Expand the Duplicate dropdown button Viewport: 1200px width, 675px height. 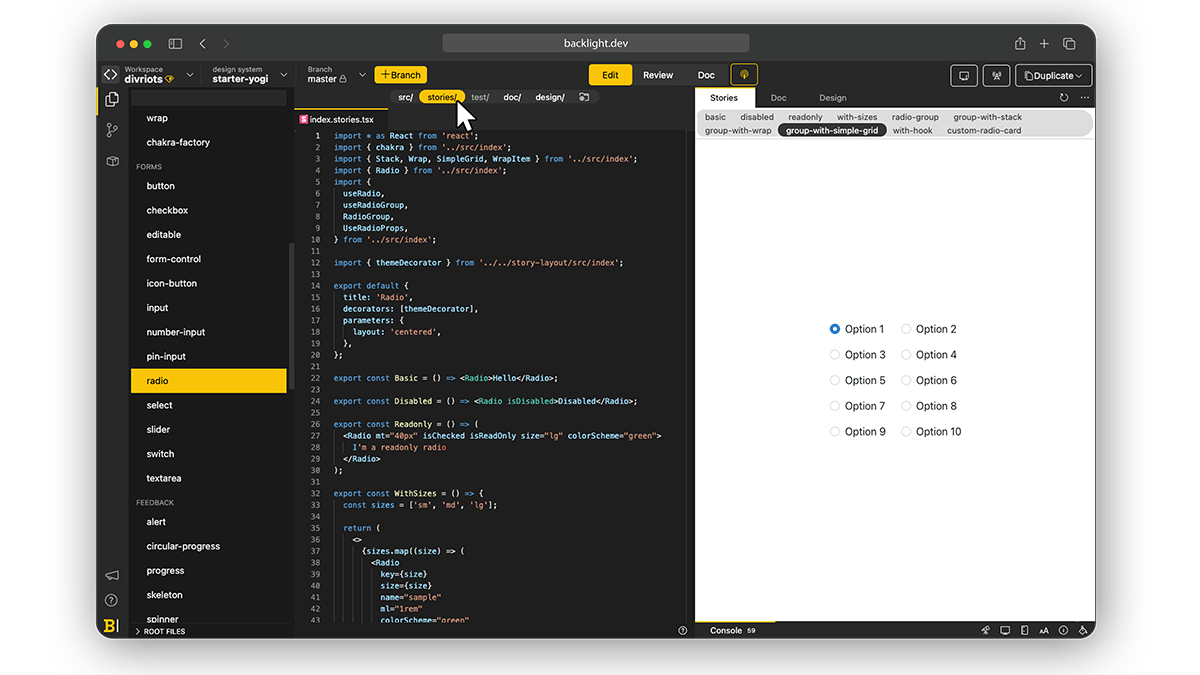coord(1053,75)
